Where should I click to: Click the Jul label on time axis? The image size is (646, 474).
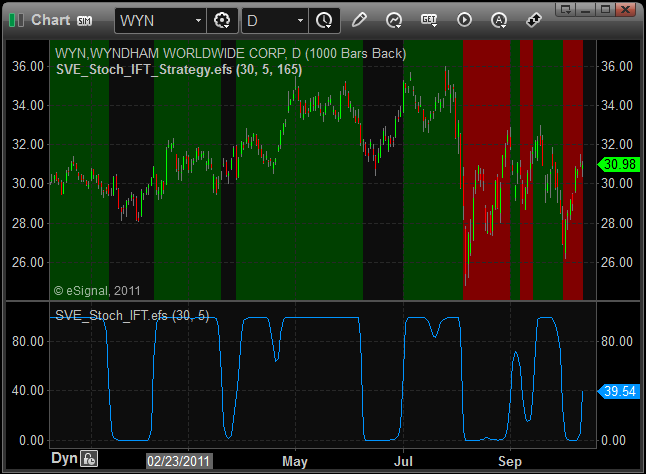point(403,461)
